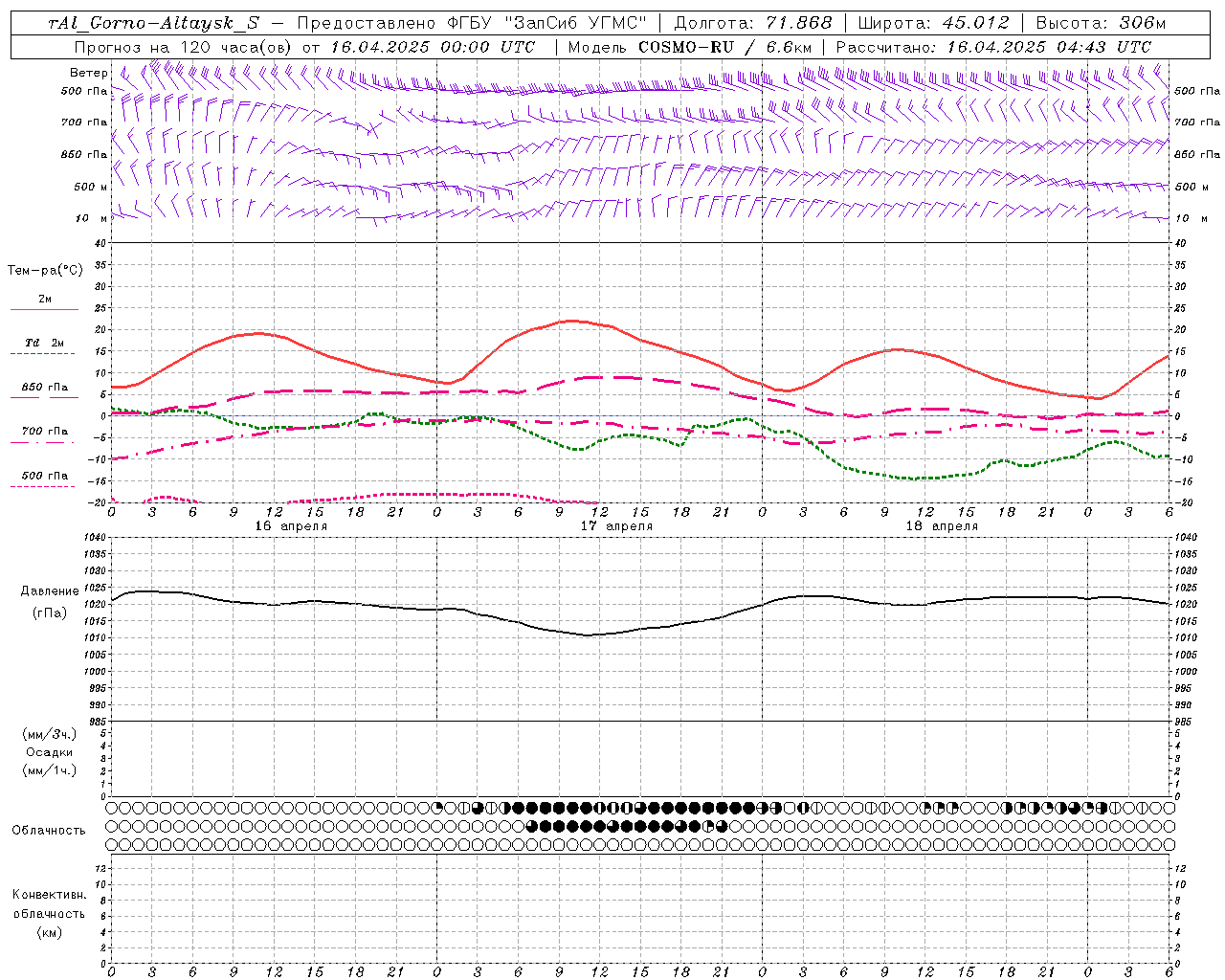Screen dimensions: 1225x980
Task: Click the Долгота: 71.868 value
Action: (x=753, y=23)
